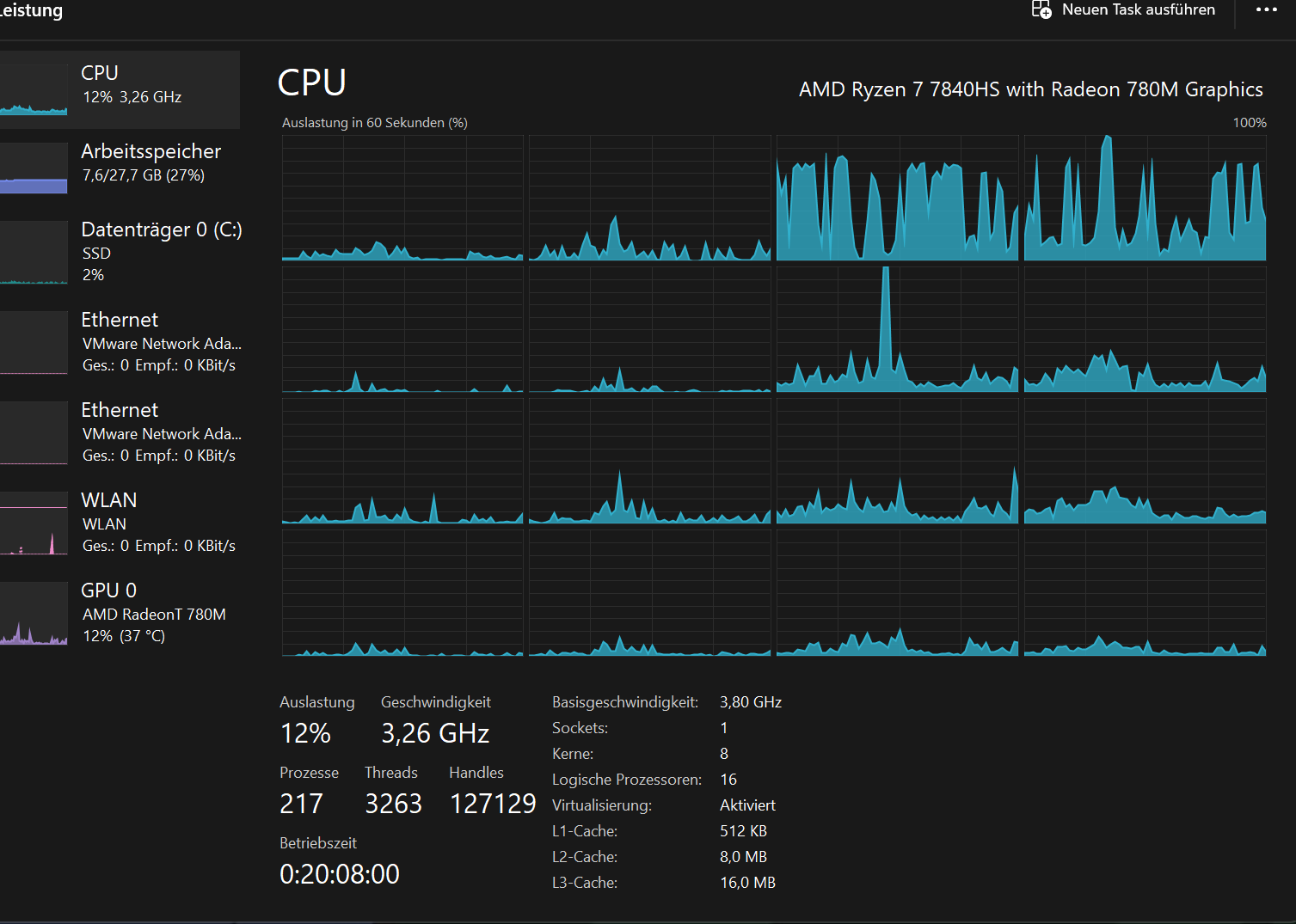Viewport: 1296px width, 924px height.
Task: Click the Logische Prozessoren value 16
Action: [728, 780]
